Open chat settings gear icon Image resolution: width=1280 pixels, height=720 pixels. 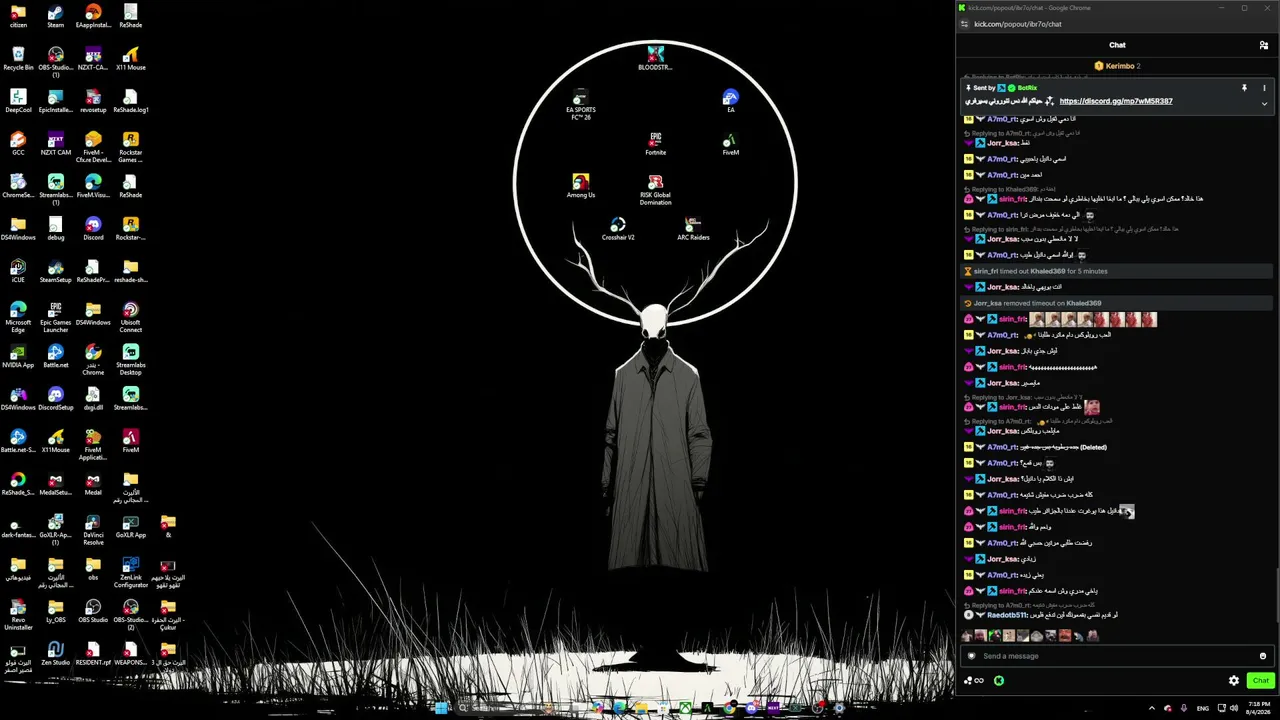click(1234, 681)
